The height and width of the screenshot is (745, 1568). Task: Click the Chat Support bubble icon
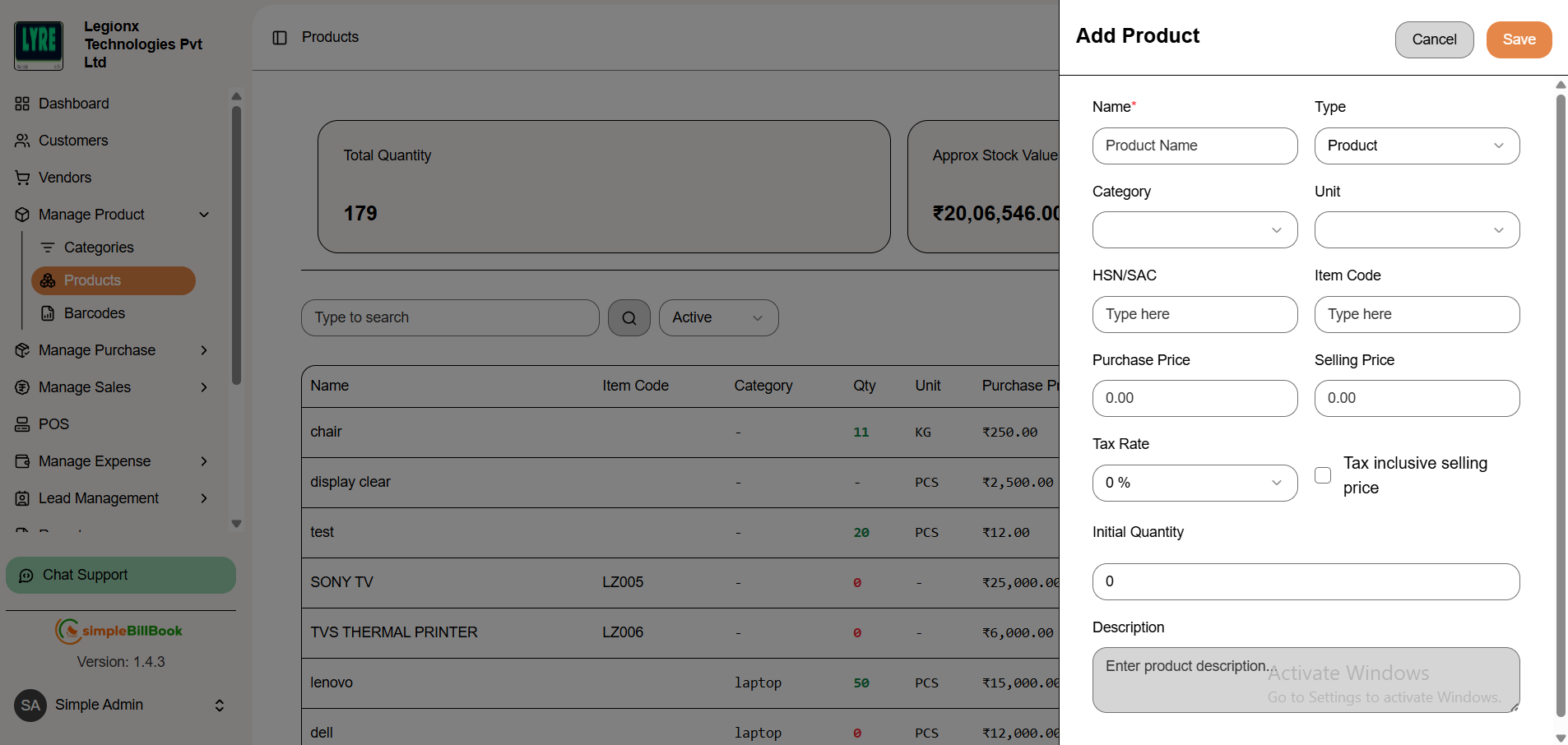[x=26, y=576]
